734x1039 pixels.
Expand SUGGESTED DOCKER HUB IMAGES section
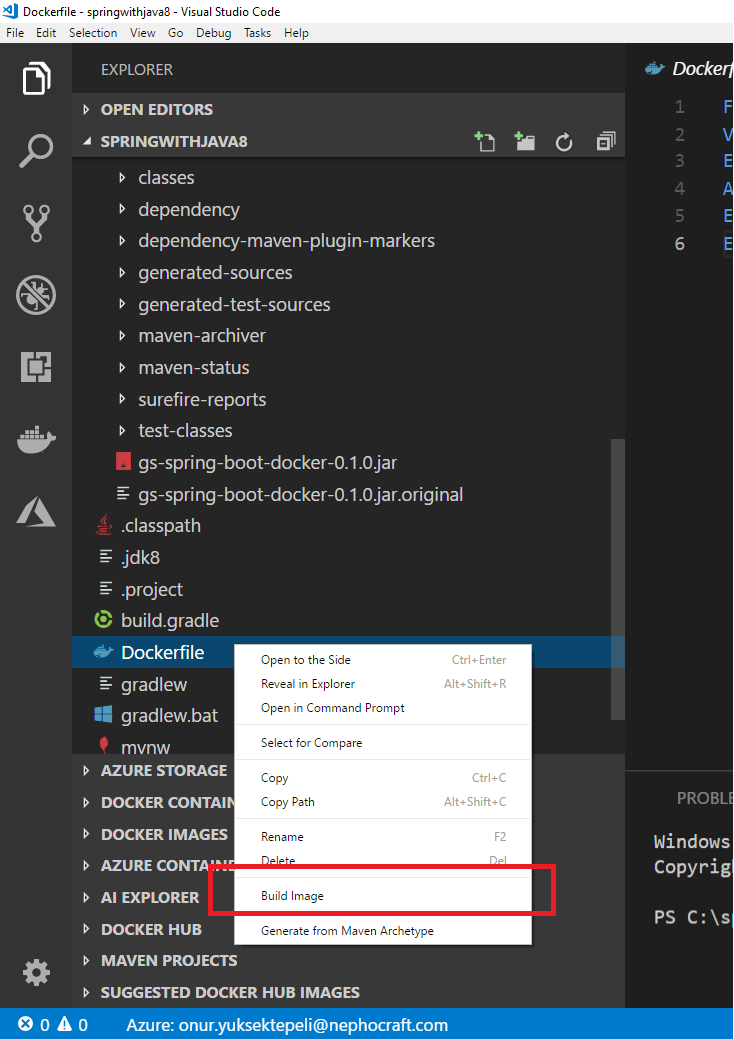(348, 992)
